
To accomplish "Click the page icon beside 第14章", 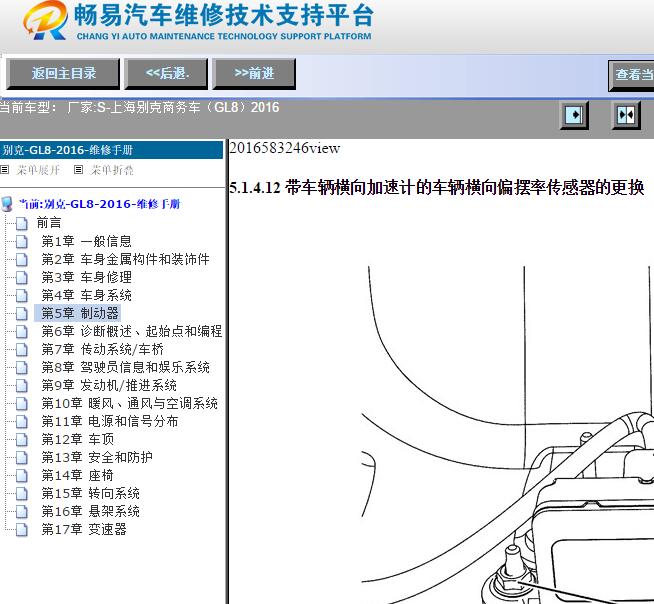I will click(22, 476).
